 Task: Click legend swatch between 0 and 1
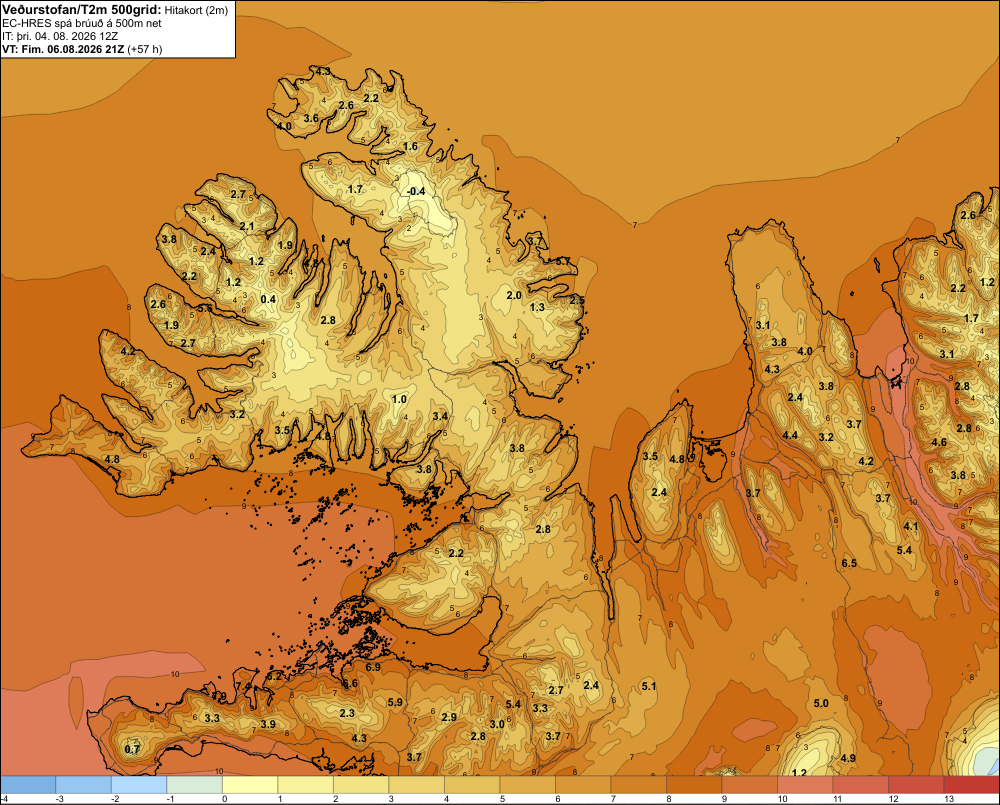click(x=250, y=785)
